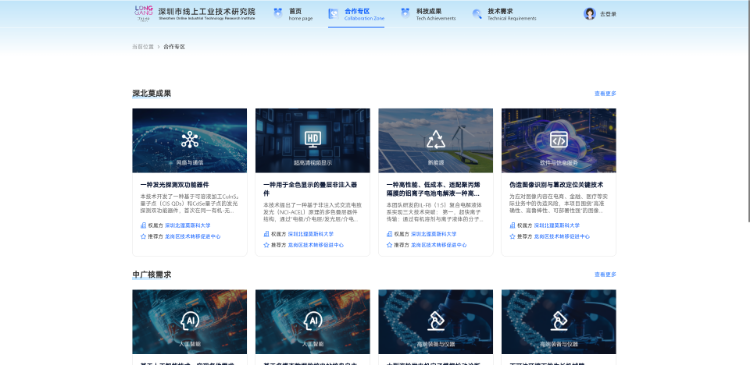Open 龙岗区技术转移促进中心 link on 伪造图像识别 card

562,236
